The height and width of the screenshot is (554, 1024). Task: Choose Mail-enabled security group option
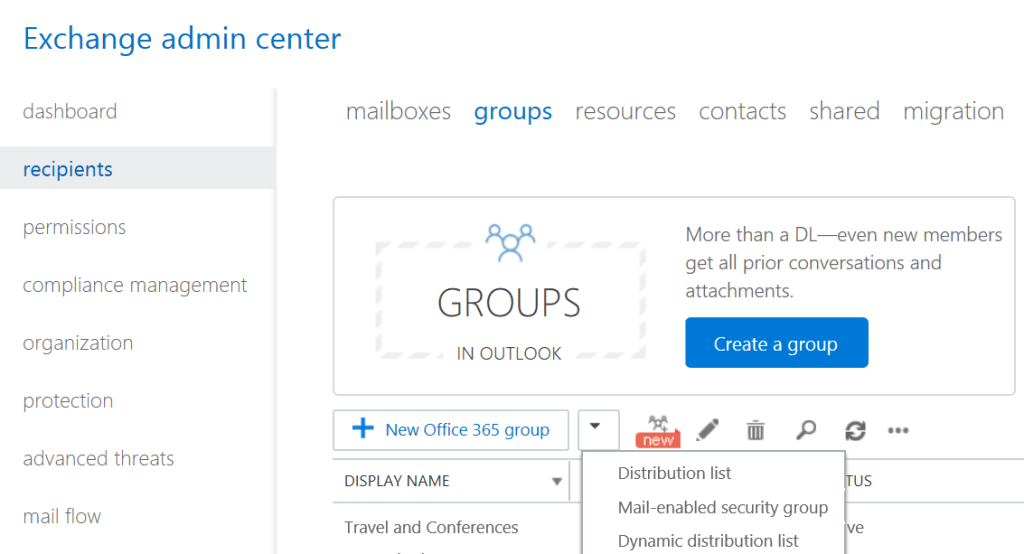pyautogui.click(x=722, y=507)
